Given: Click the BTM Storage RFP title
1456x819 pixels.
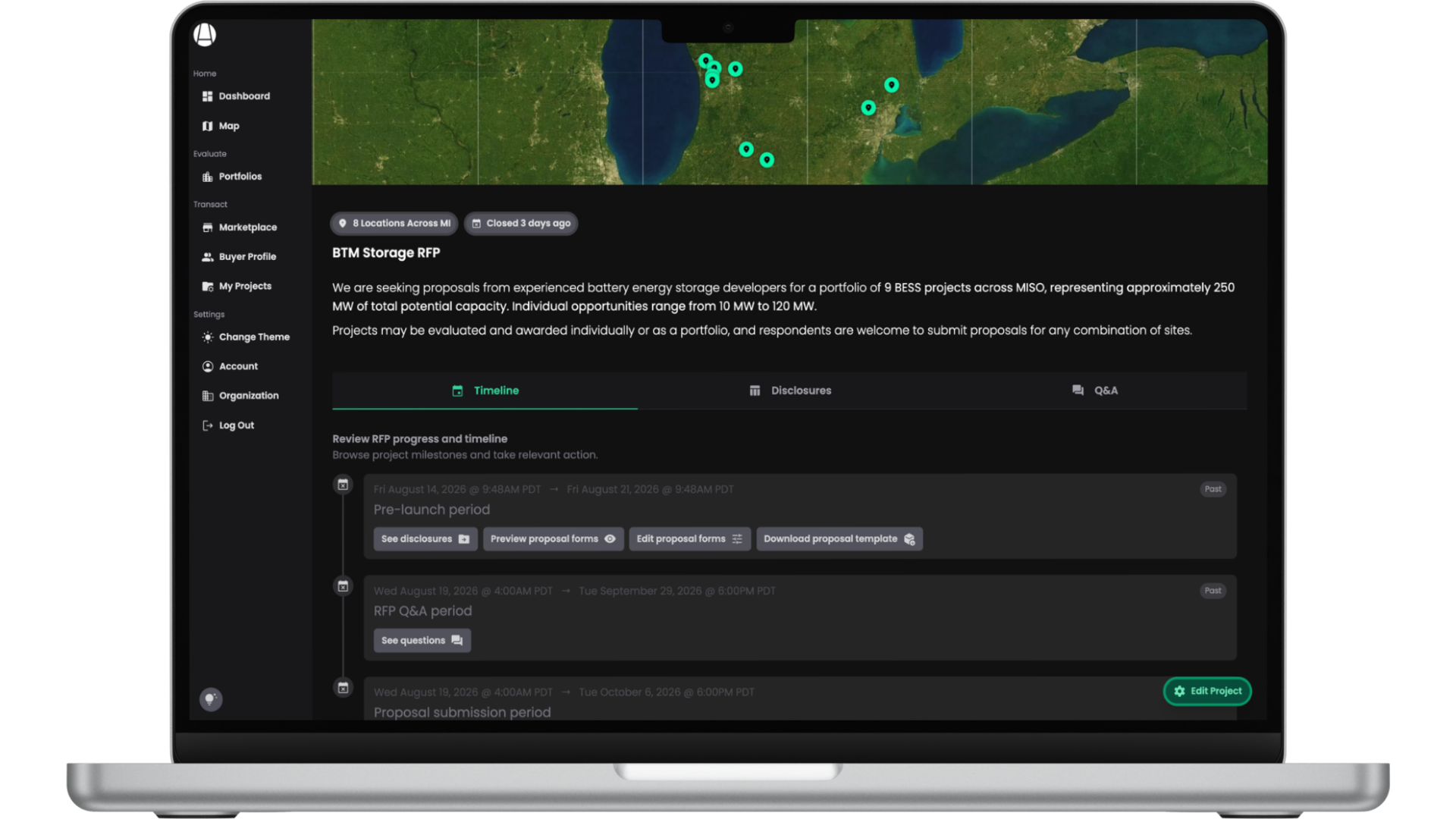Looking at the screenshot, I should click(386, 253).
